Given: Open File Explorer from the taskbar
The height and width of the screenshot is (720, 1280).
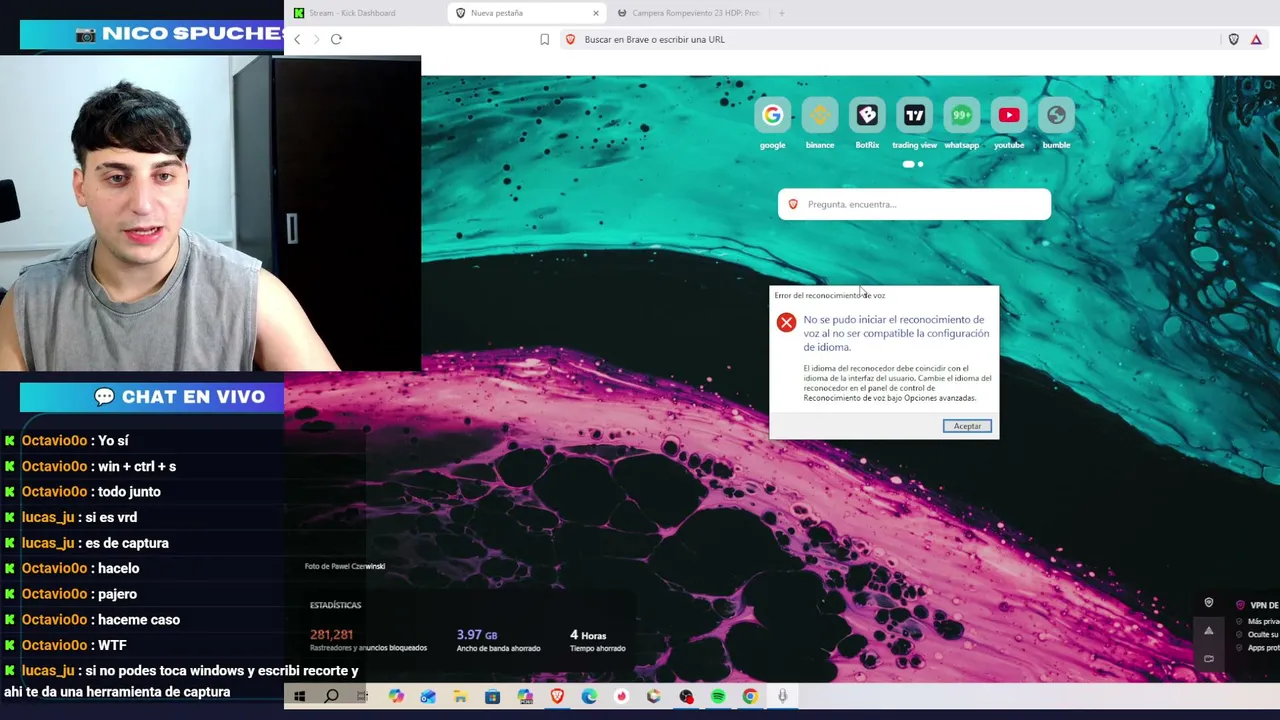Looking at the screenshot, I should tap(460, 696).
